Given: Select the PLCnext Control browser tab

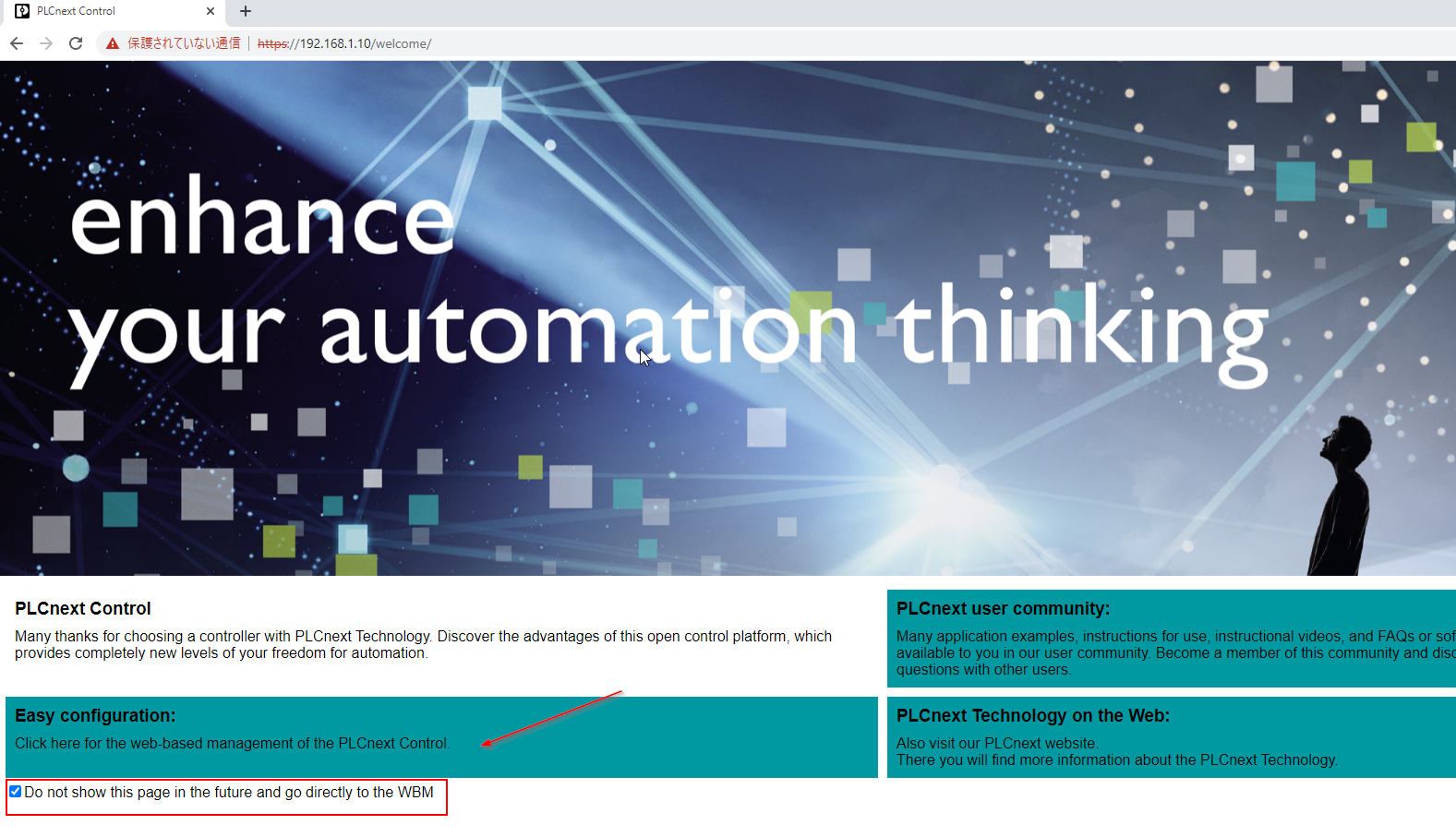Looking at the screenshot, I should [115, 11].
